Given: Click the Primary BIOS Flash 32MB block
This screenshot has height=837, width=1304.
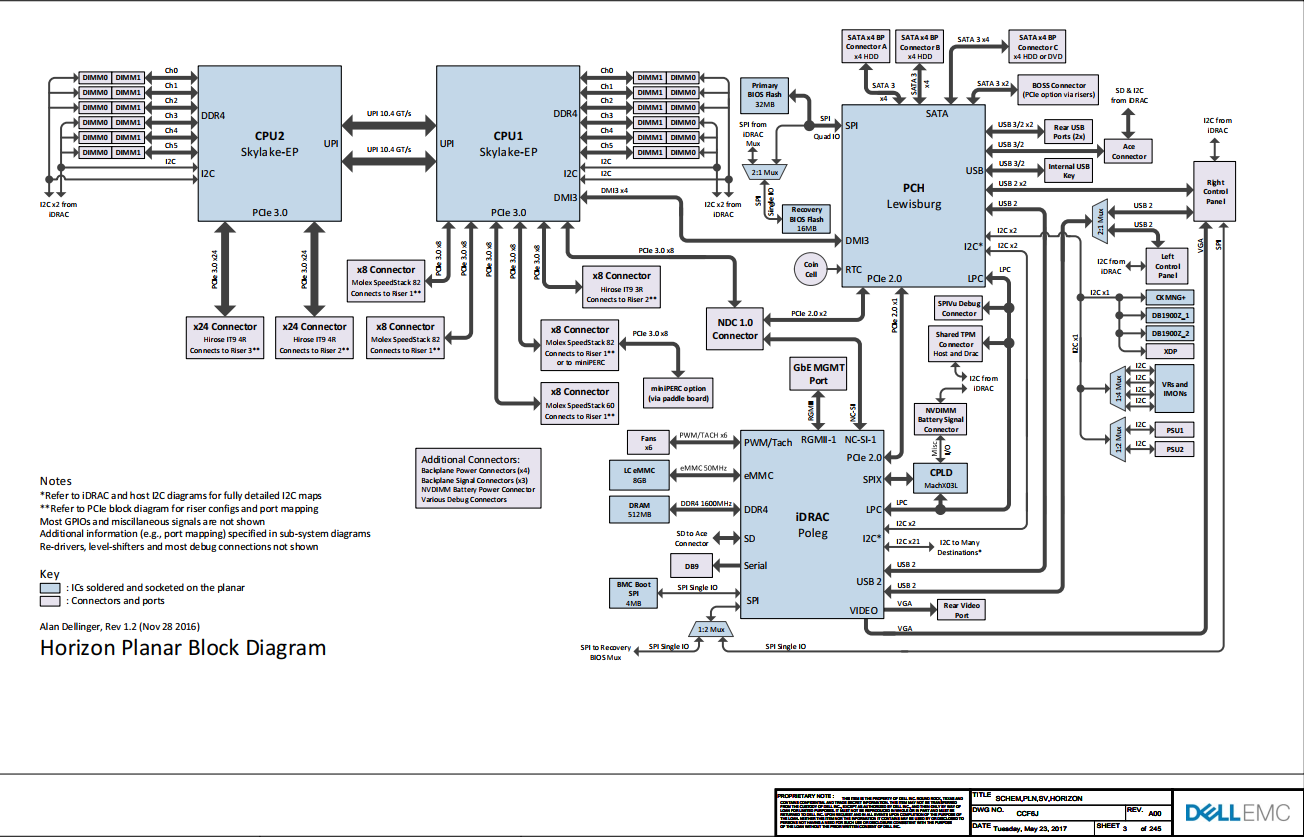Looking at the screenshot, I should coord(765,95).
